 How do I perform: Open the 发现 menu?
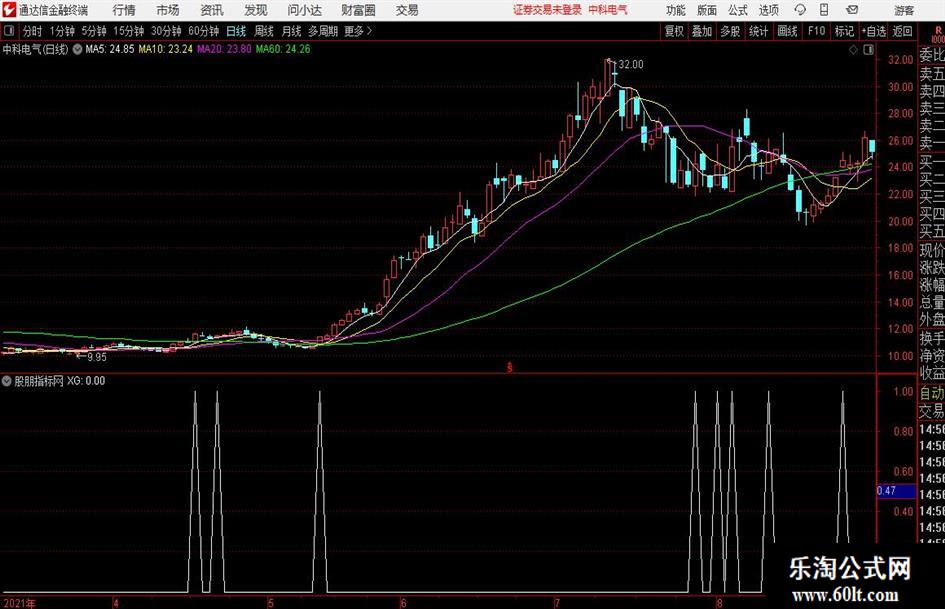pyautogui.click(x=256, y=10)
